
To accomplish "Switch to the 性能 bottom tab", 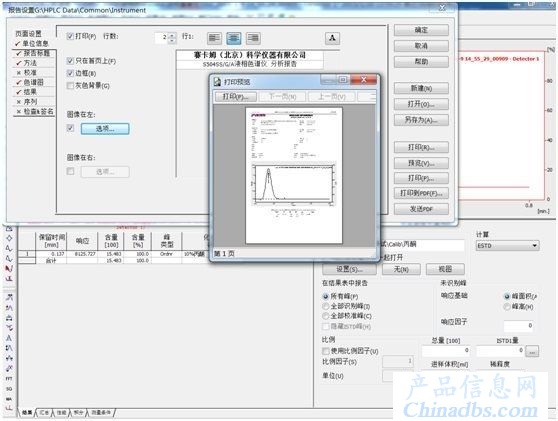I will click(62, 412).
